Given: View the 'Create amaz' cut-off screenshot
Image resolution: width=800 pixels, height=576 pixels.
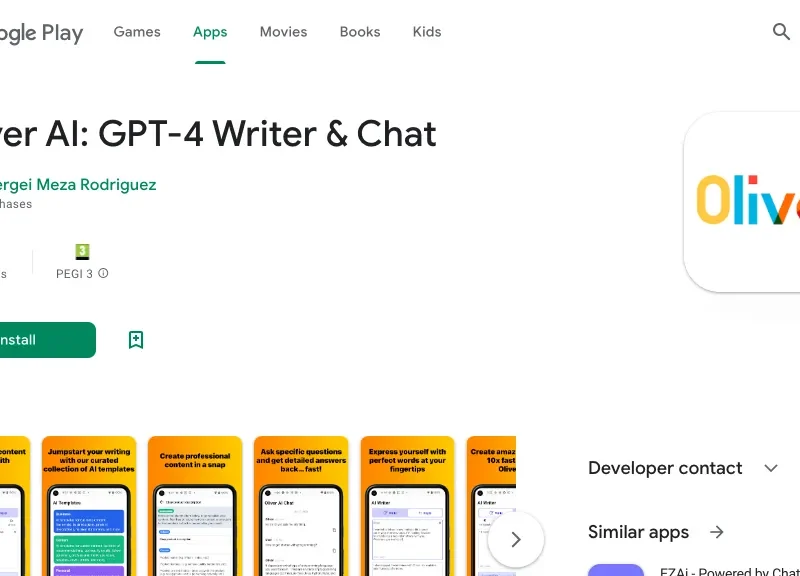Looking at the screenshot, I should [491, 506].
